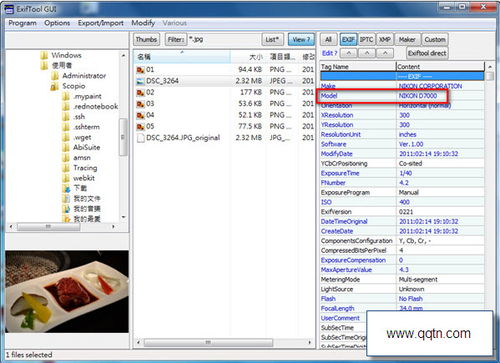
Task: Click the Thumbs button
Action: (146, 40)
